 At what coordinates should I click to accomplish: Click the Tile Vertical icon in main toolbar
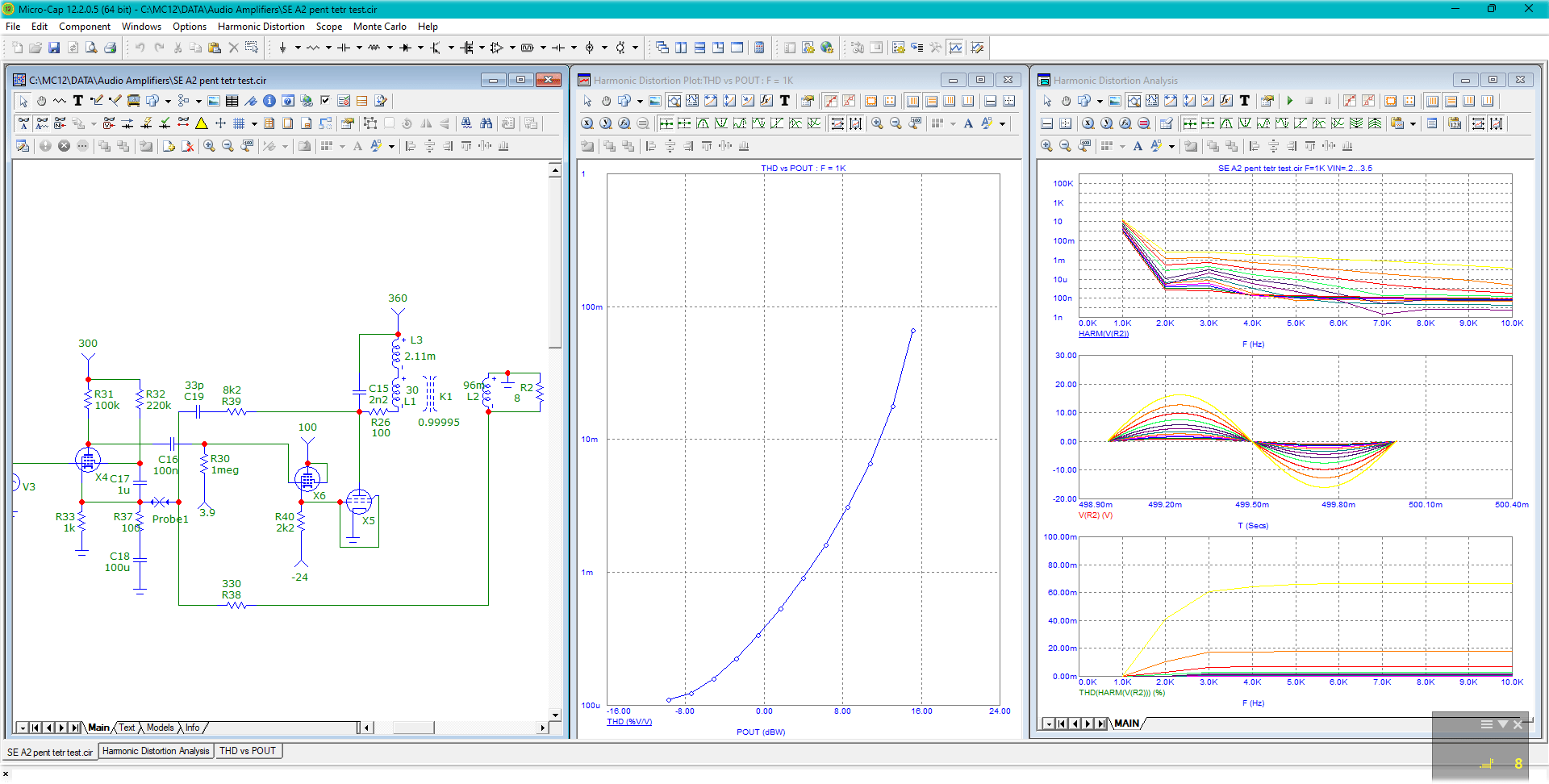tap(681, 48)
